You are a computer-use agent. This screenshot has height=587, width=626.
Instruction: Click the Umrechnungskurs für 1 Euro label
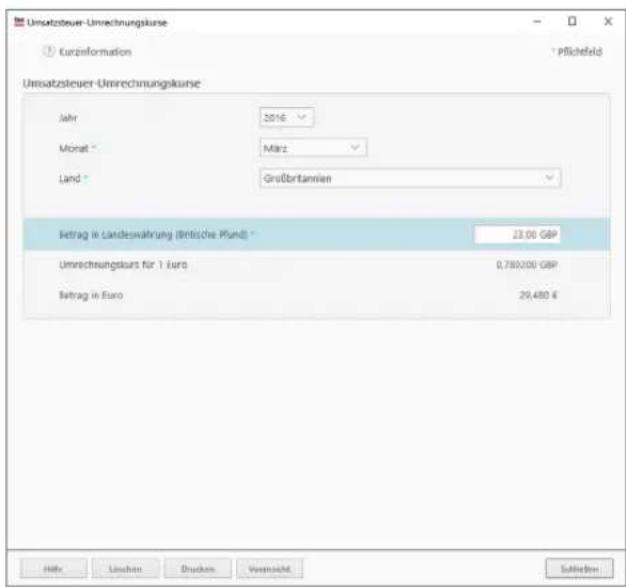[123, 265]
